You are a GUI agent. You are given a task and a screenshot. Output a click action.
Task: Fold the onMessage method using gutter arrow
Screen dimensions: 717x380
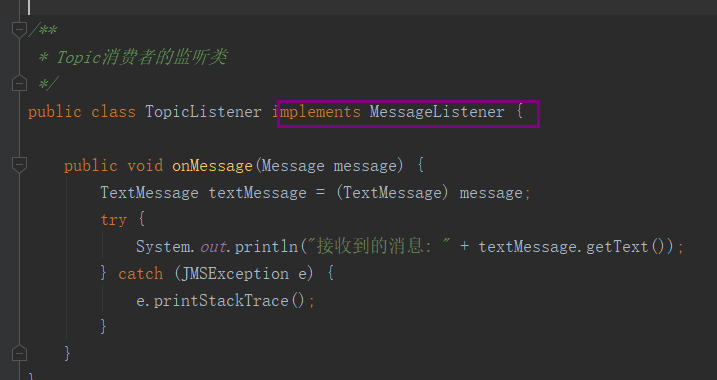19,165
